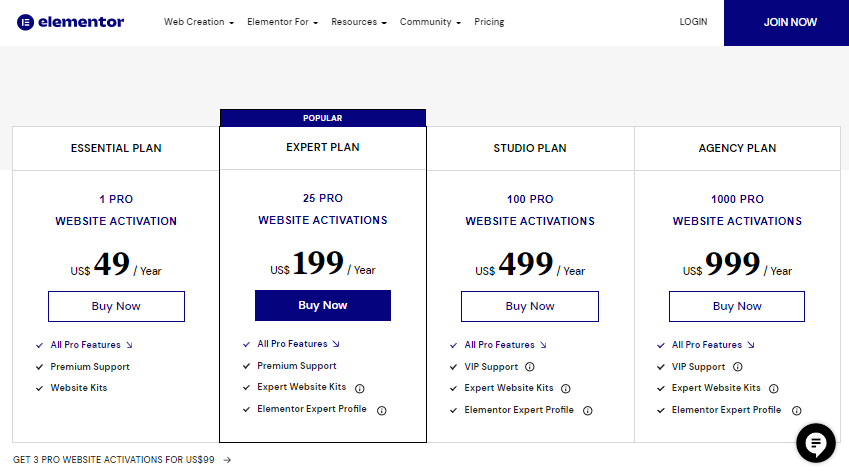Click arrow icon after the US$99 offer
Screen dimensions: 849x474
227,460
